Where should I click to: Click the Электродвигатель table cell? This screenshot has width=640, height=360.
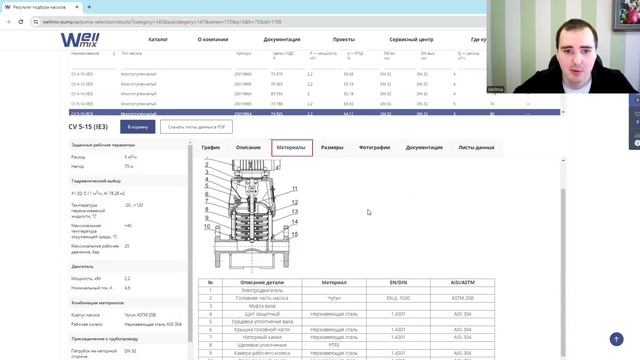click(x=262, y=291)
